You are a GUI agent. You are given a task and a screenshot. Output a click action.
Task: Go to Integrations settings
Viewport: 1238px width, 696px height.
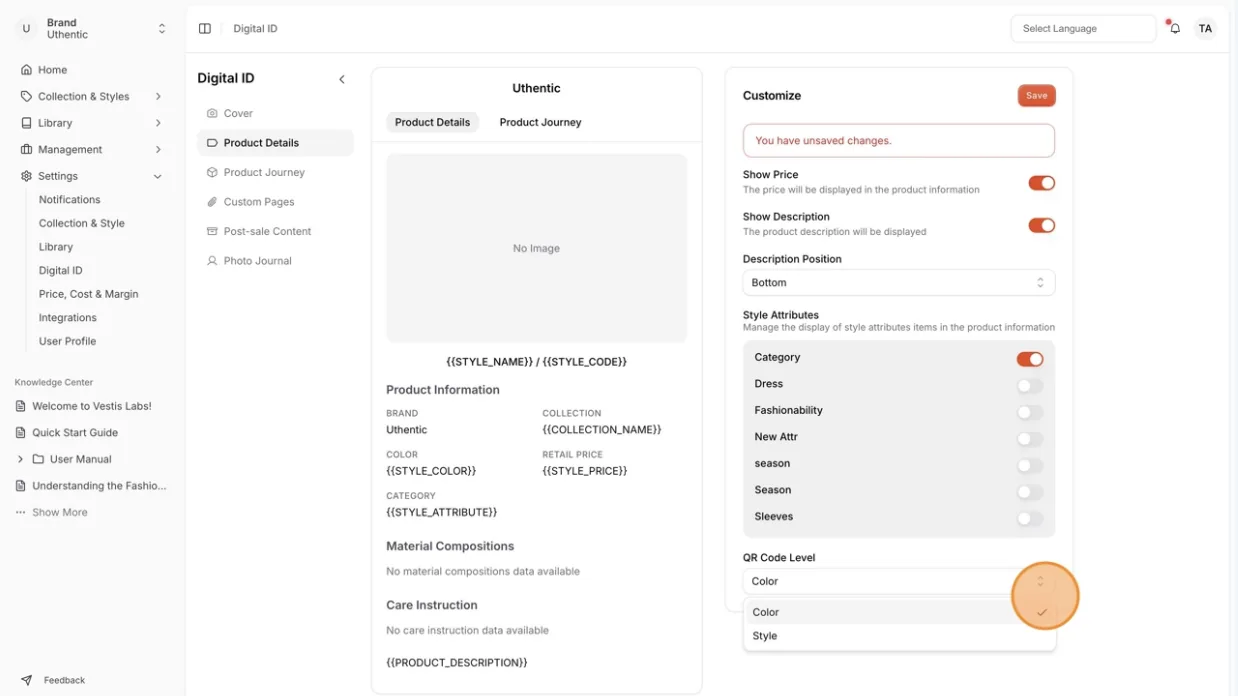[68, 318]
